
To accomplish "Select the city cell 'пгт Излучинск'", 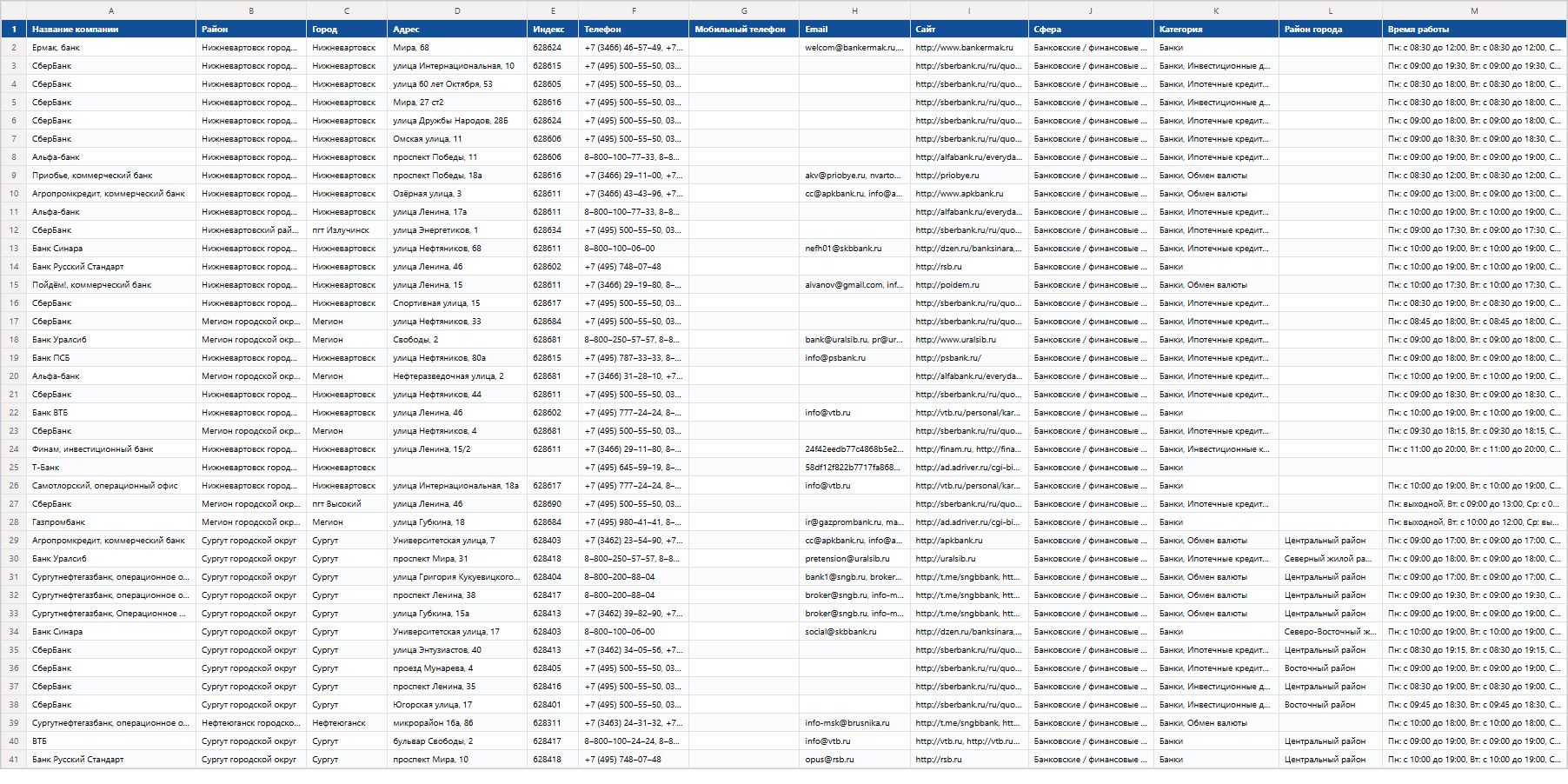I will pyautogui.click(x=347, y=230).
